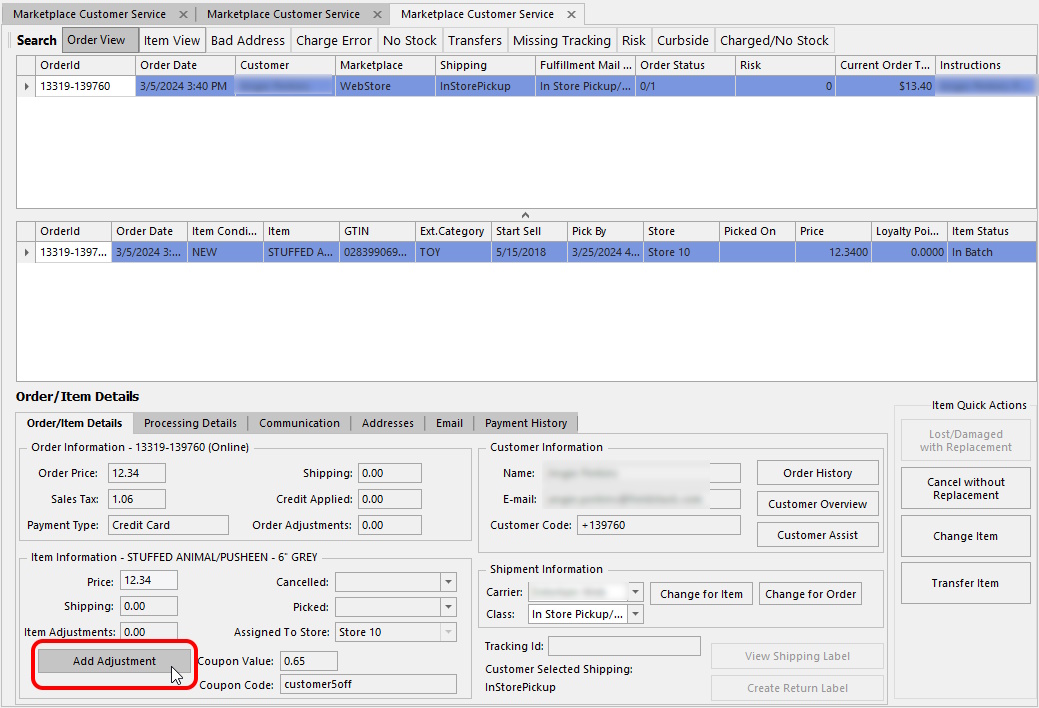Sort by Order Status column header

click(x=685, y=65)
